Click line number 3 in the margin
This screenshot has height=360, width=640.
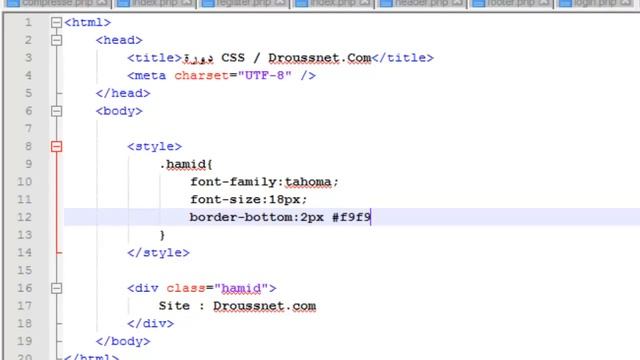pos(28,58)
